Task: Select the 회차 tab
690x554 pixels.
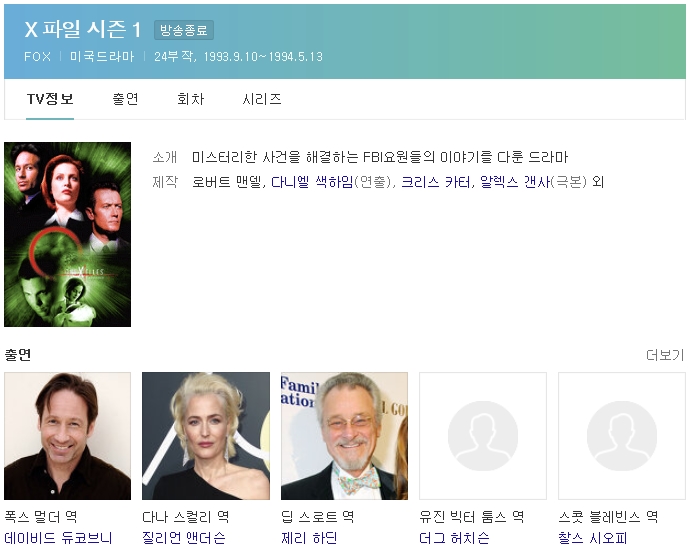Action: (x=190, y=99)
